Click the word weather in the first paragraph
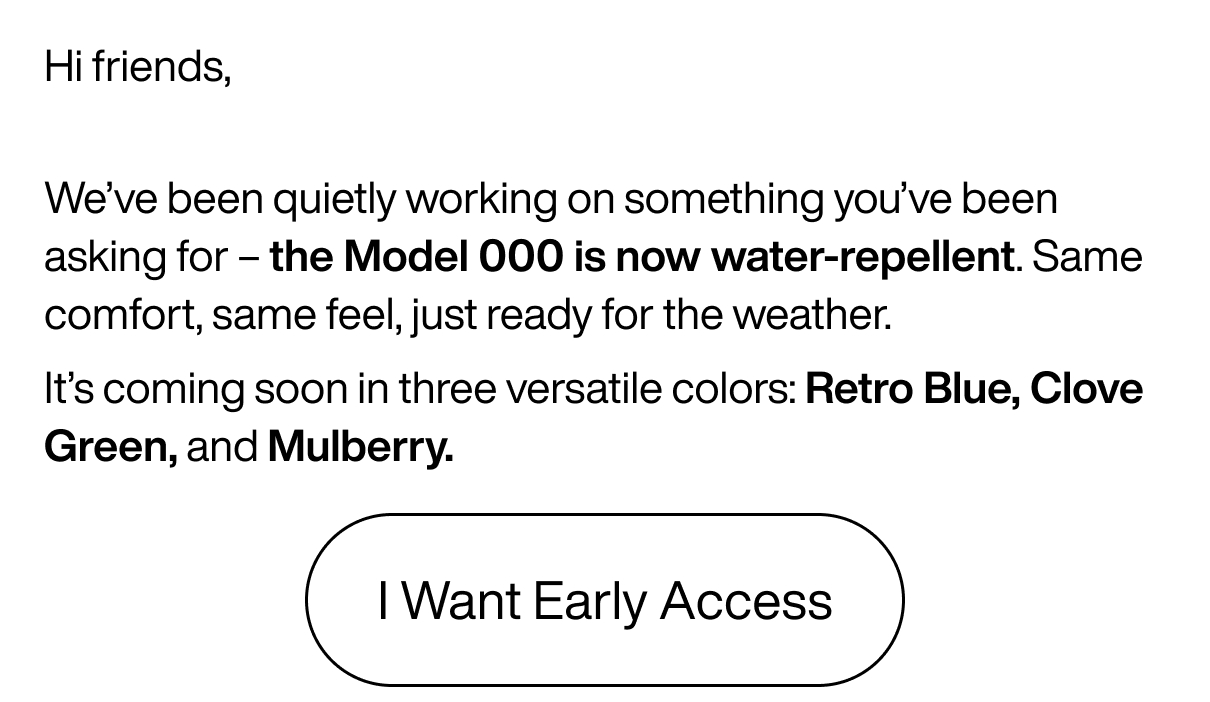This screenshot has height=702, width=1210. (812, 313)
